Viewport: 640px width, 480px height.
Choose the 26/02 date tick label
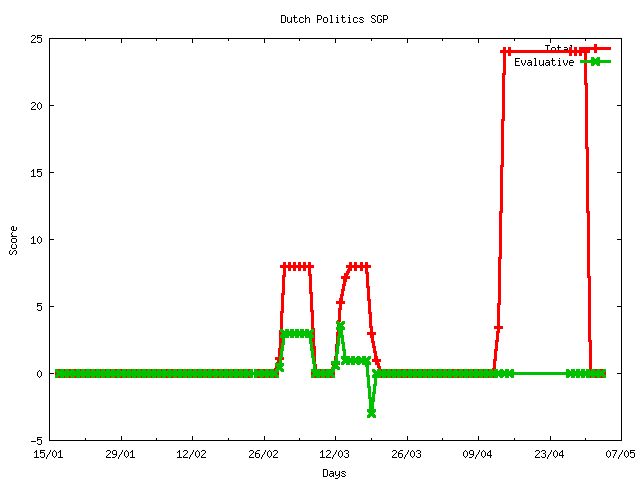264,454
